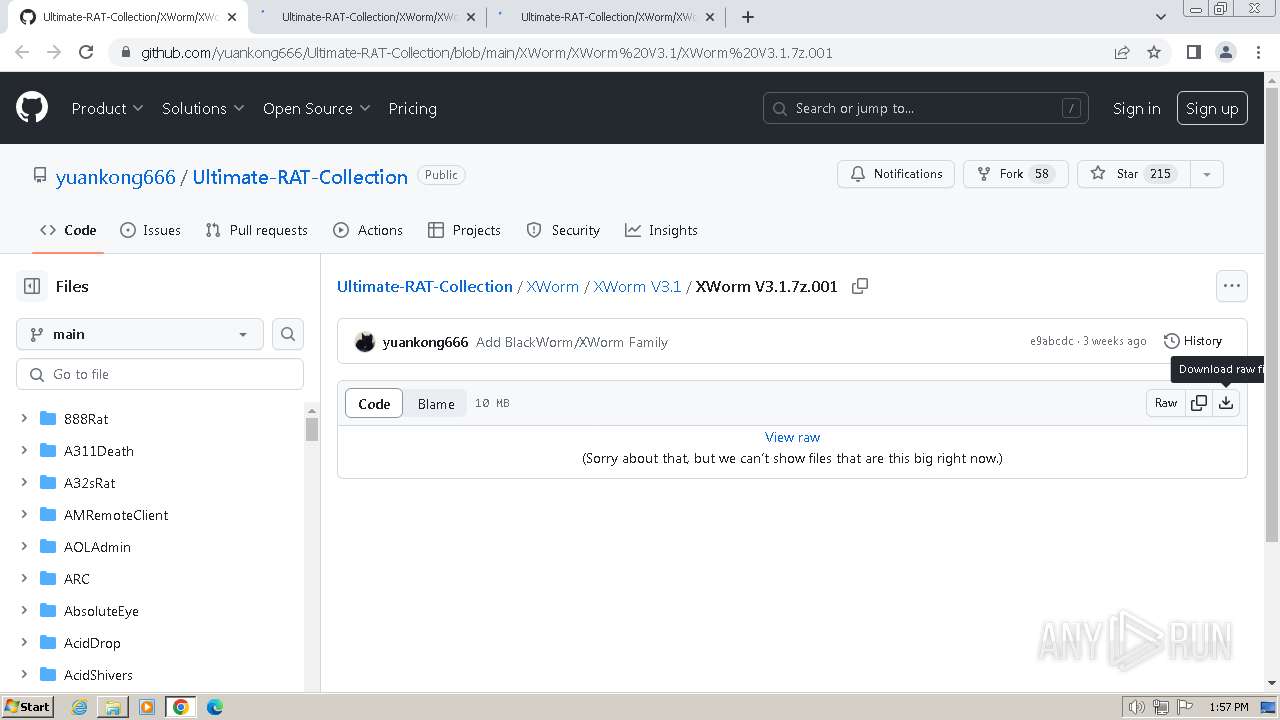Open the main branch selector
This screenshot has width=1280, height=720.
click(140, 334)
